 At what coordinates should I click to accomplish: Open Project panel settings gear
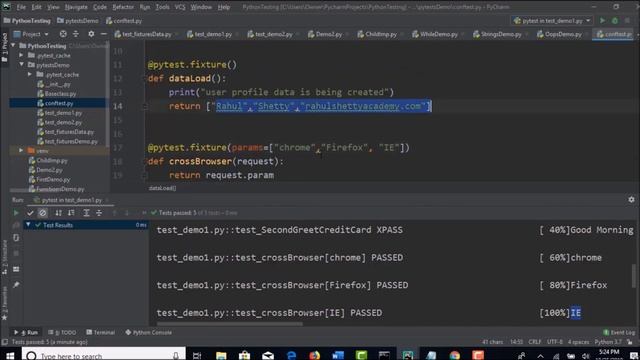tap(91, 34)
